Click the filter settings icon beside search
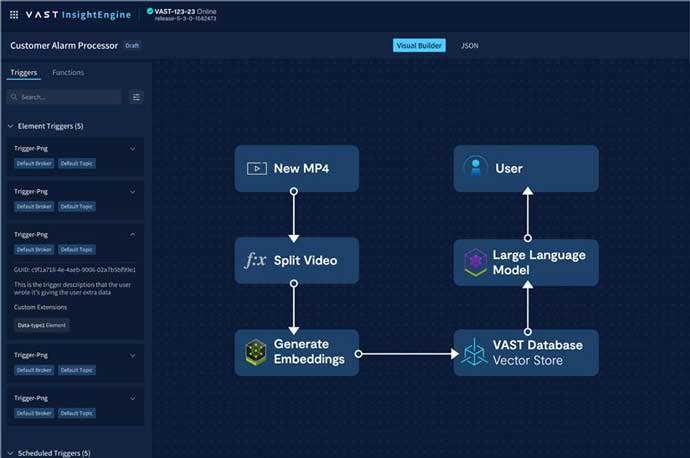 [136, 97]
